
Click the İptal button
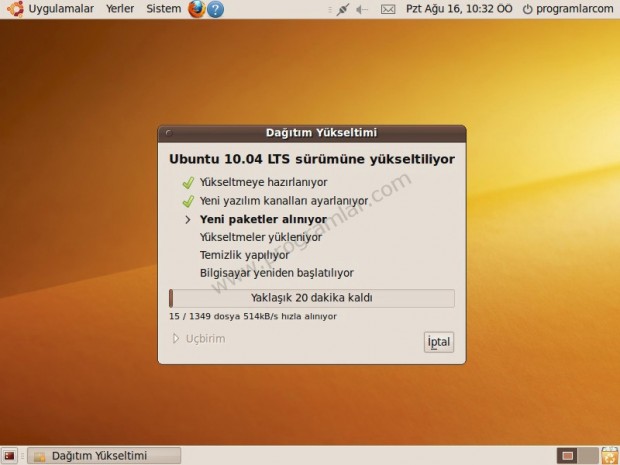(x=439, y=342)
